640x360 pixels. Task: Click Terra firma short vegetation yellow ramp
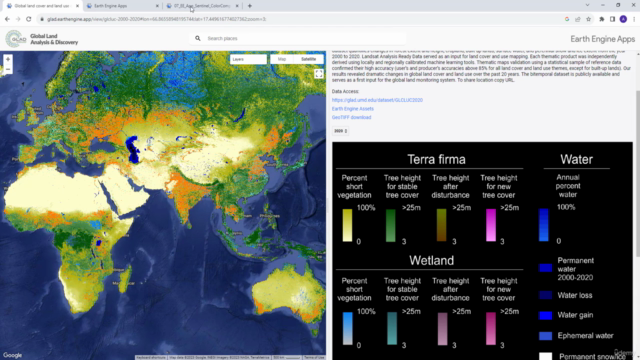[x=347, y=225]
